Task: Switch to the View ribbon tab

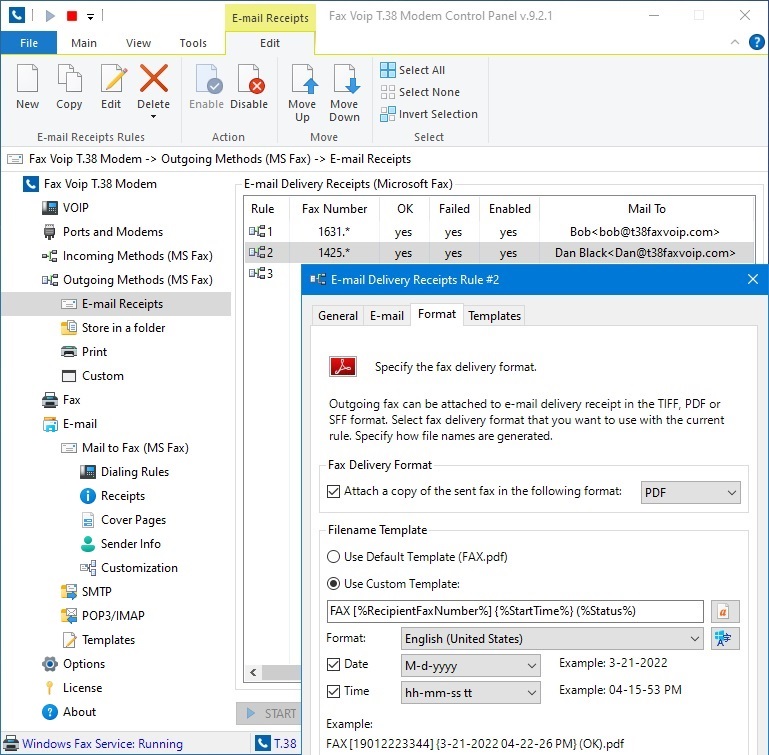Action: [138, 43]
